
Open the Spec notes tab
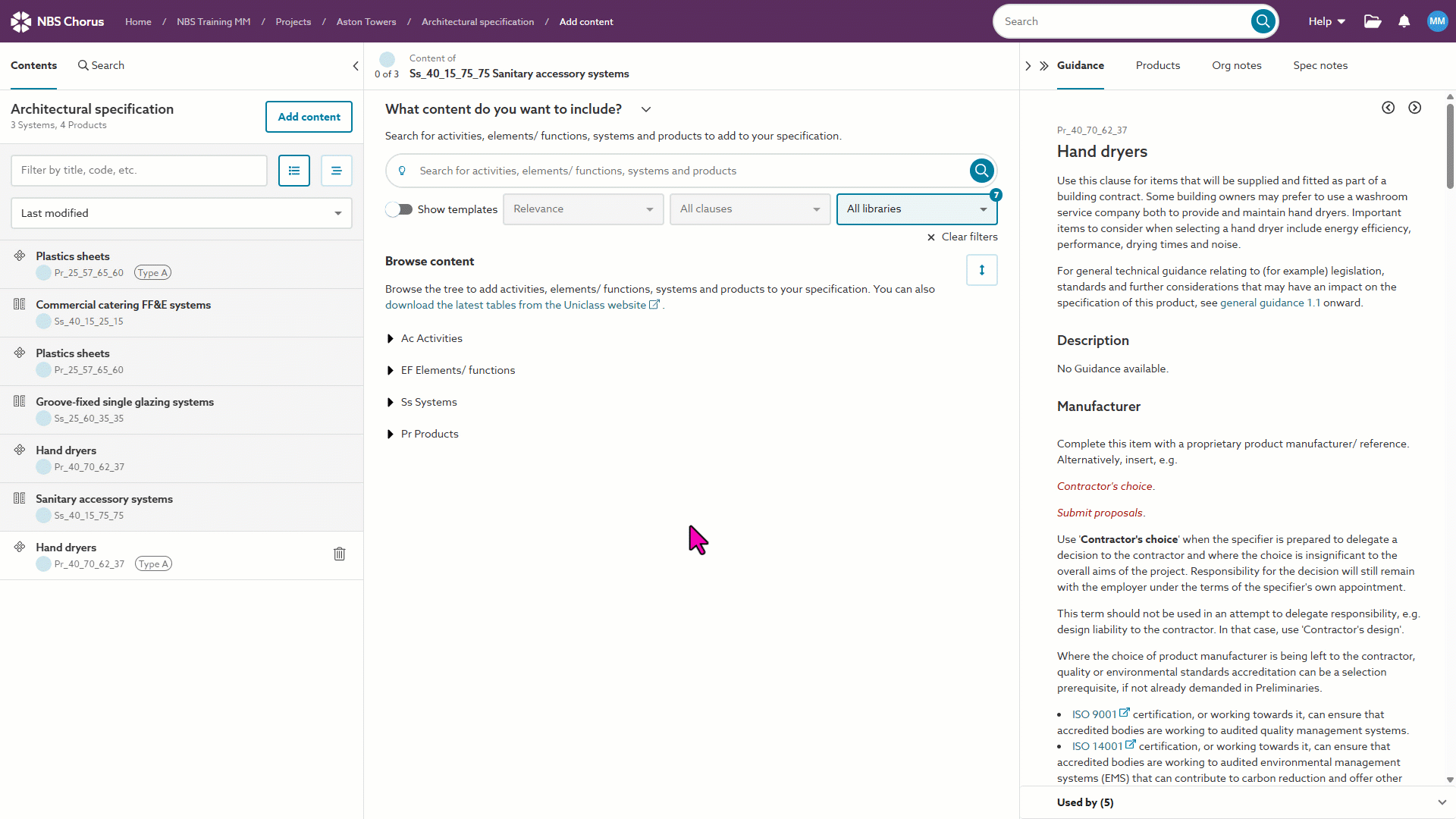1319,66
